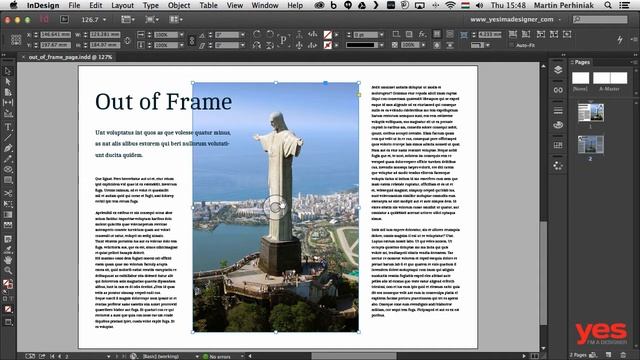Toggle screen mode at toolbox bottom
Viewport: 640px width, 360px height.
pos(8,322)
